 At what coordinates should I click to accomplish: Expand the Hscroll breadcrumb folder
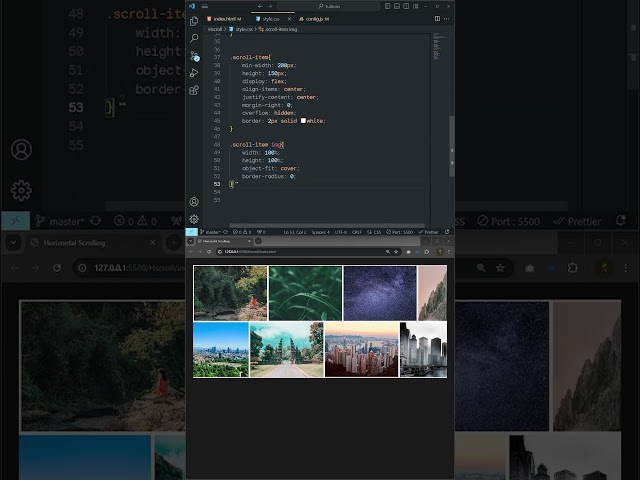[215, 29]
